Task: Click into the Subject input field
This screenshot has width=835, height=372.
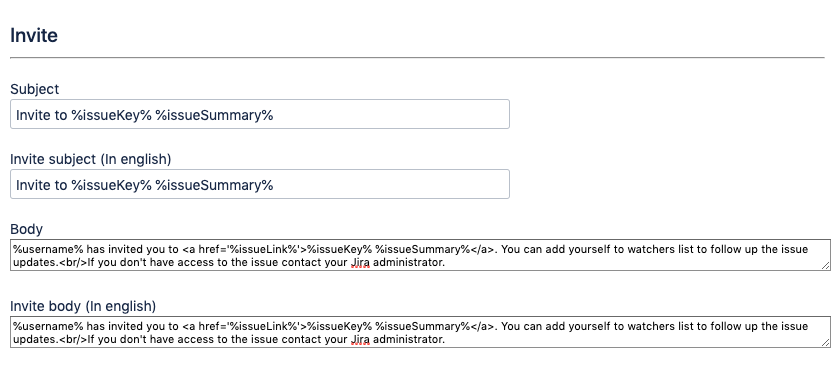Action: (260, 114)
